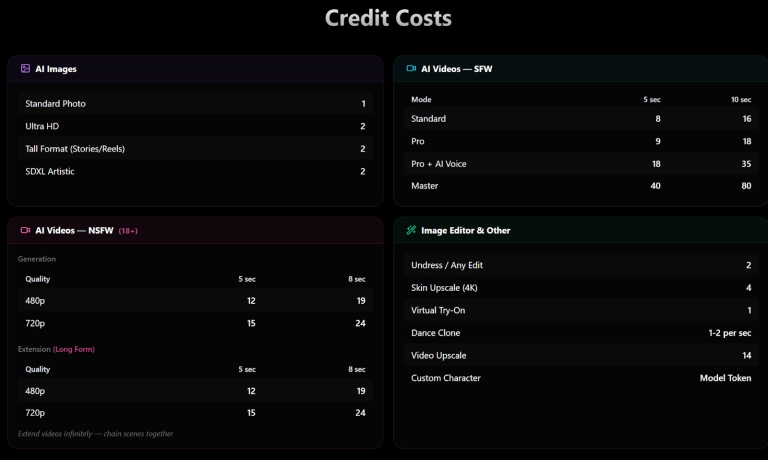This screenshot has height=460, width=768.
Task: Click the Image Editor & Other section title
Action: (x=466, y=231)
